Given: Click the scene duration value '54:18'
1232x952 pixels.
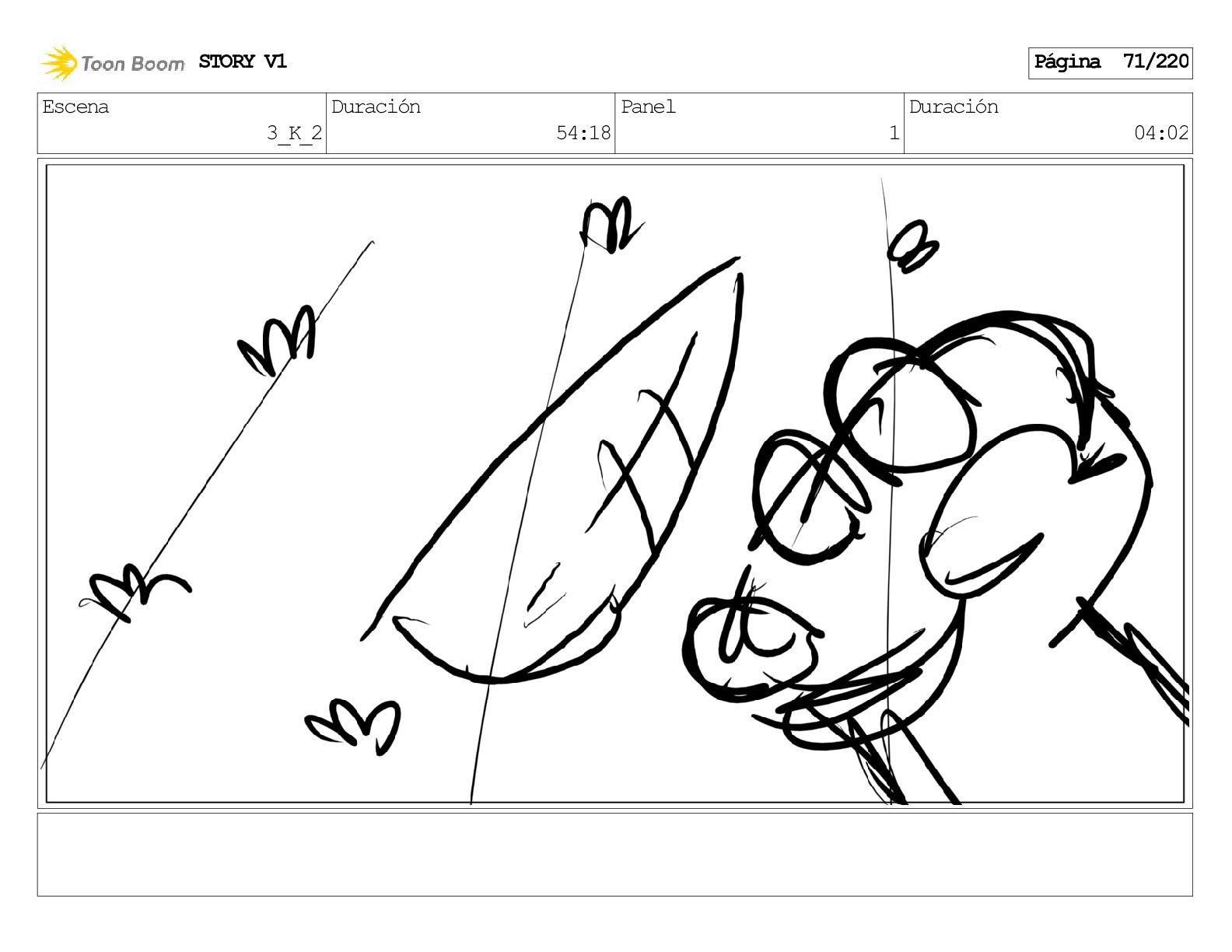Looking at the screenshot, I should click(583, 133).
